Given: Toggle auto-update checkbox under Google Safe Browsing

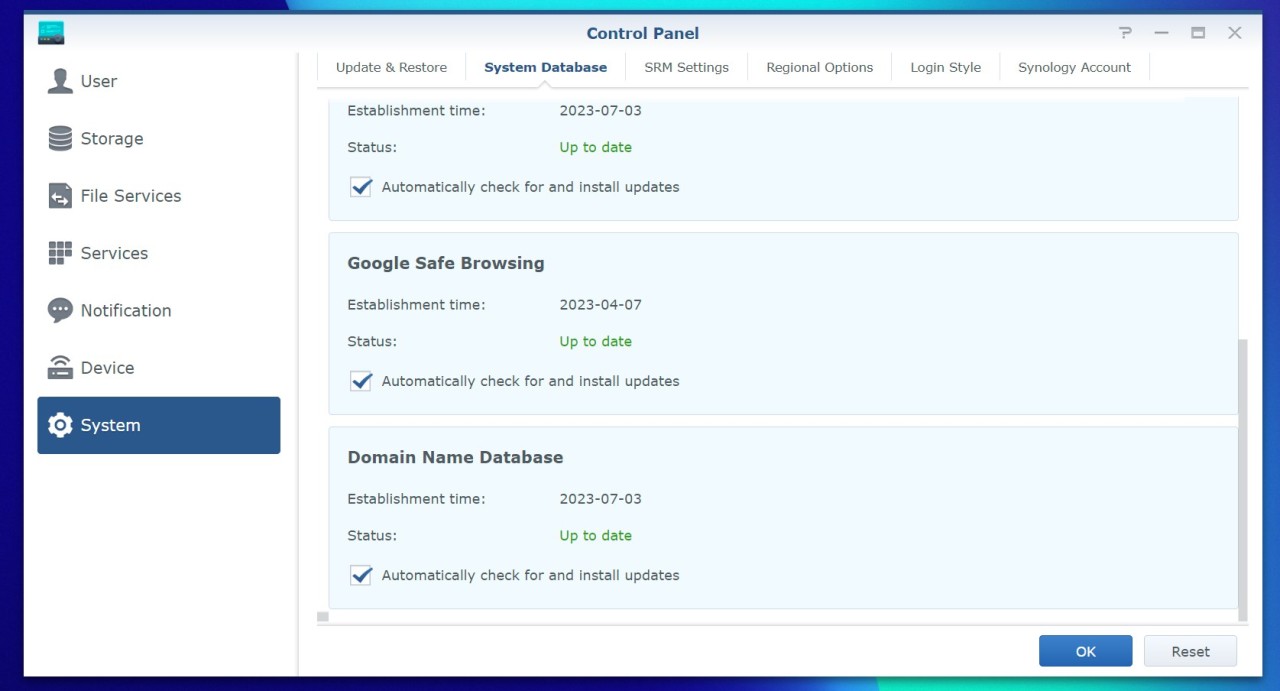Looking at the screenshot, I should point(361,381).
